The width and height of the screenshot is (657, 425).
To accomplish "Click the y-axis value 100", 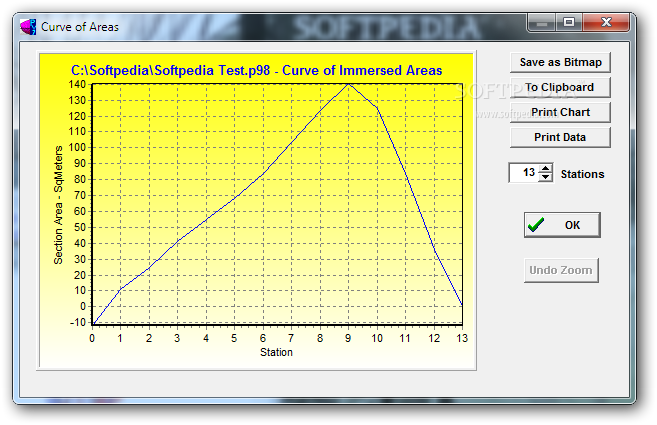I will coord(77,148).
